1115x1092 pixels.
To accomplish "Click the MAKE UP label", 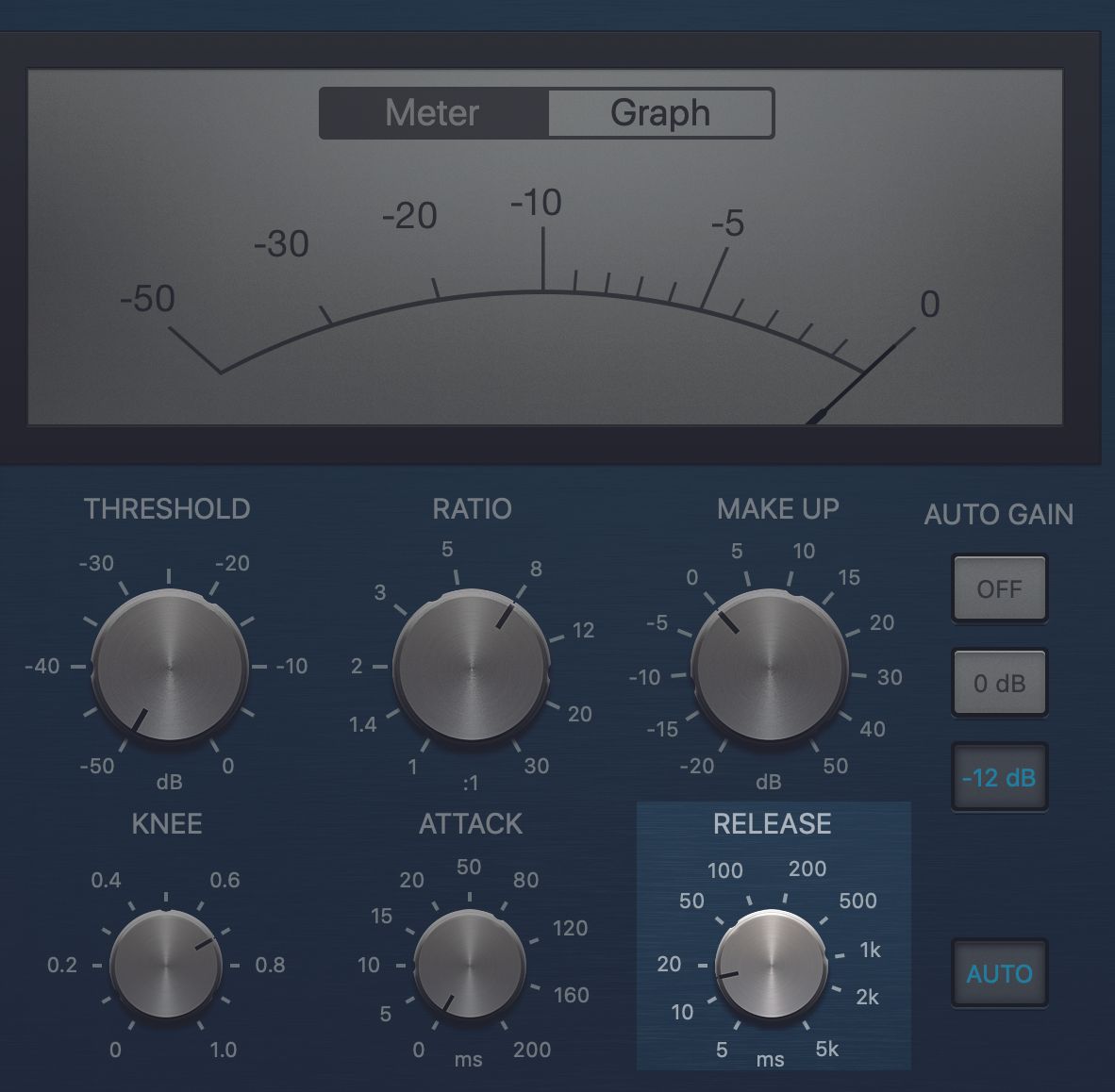I will [777, 508].
